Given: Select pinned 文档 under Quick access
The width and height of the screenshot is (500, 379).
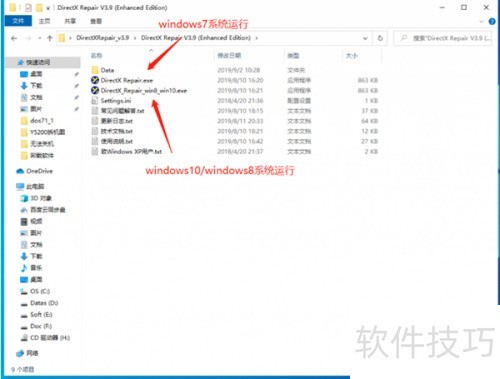Looking at the screenshot, I should coord(36,97).
